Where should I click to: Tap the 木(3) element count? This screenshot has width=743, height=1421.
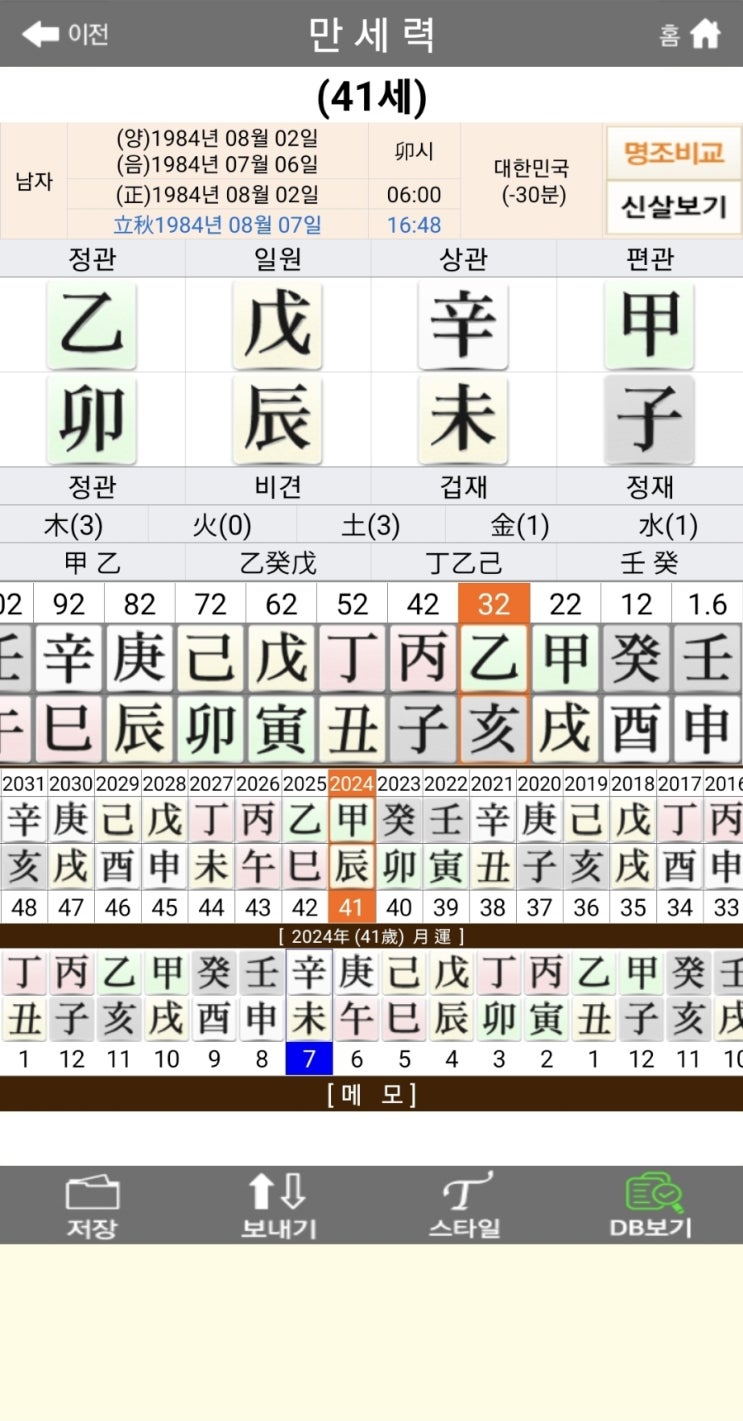tap(75, 525)
